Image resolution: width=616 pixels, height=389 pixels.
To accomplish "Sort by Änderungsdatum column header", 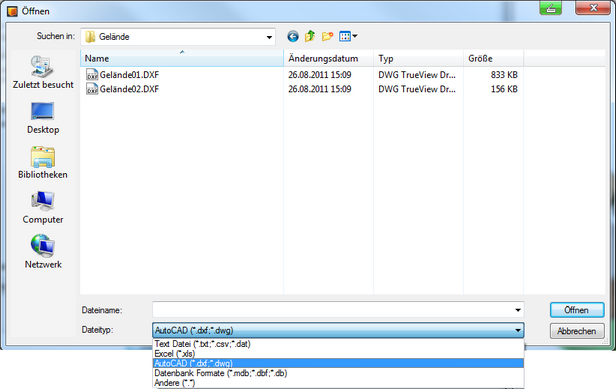I will click(328, 59).
